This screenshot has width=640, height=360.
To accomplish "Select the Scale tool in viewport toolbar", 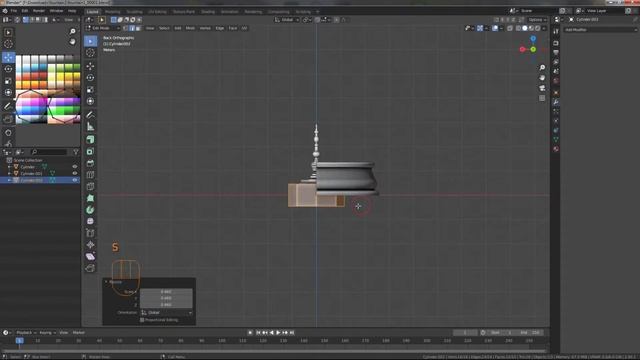I will [91, 89].
